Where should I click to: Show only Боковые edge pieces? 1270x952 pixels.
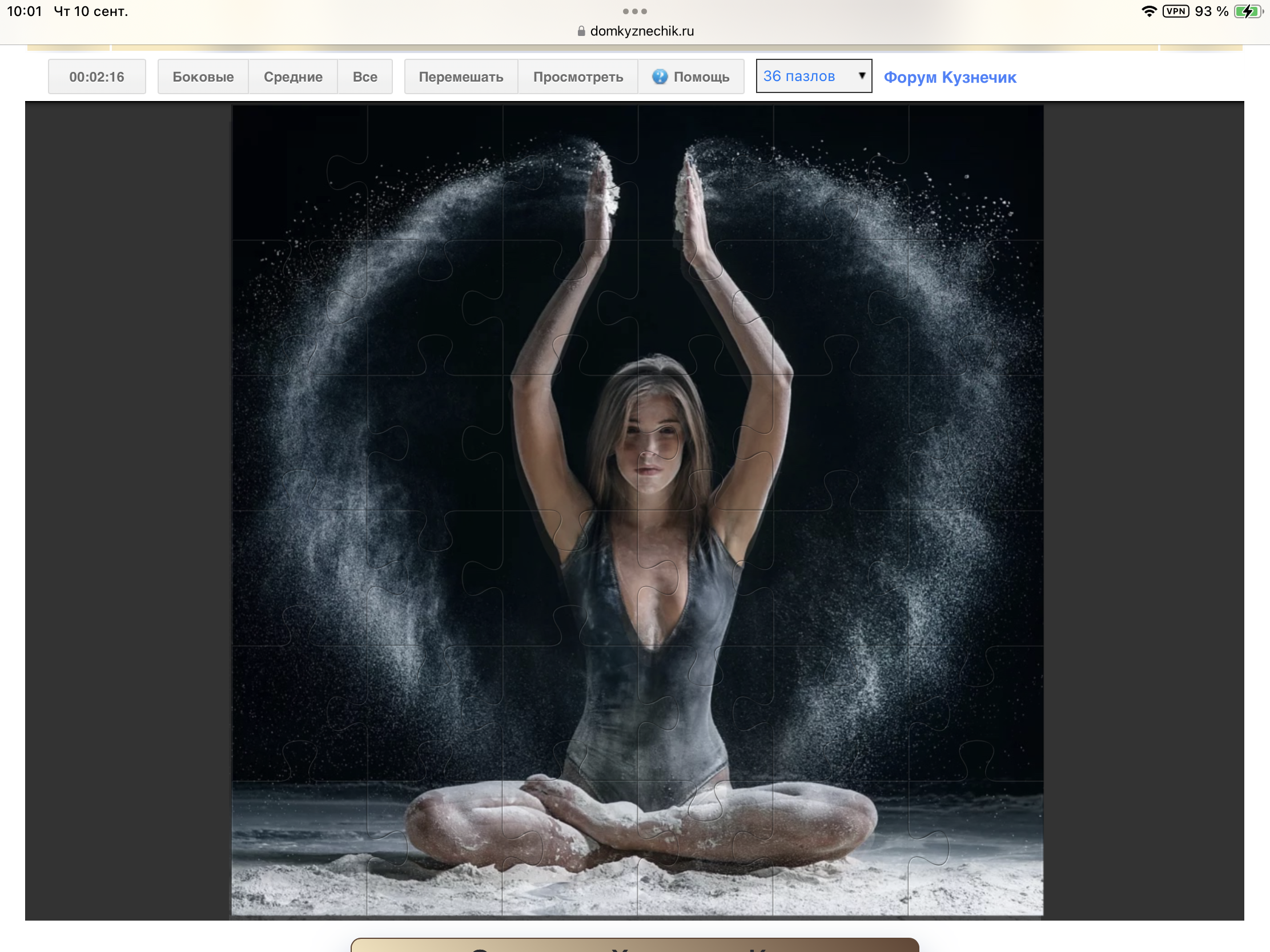click(203, 76)
